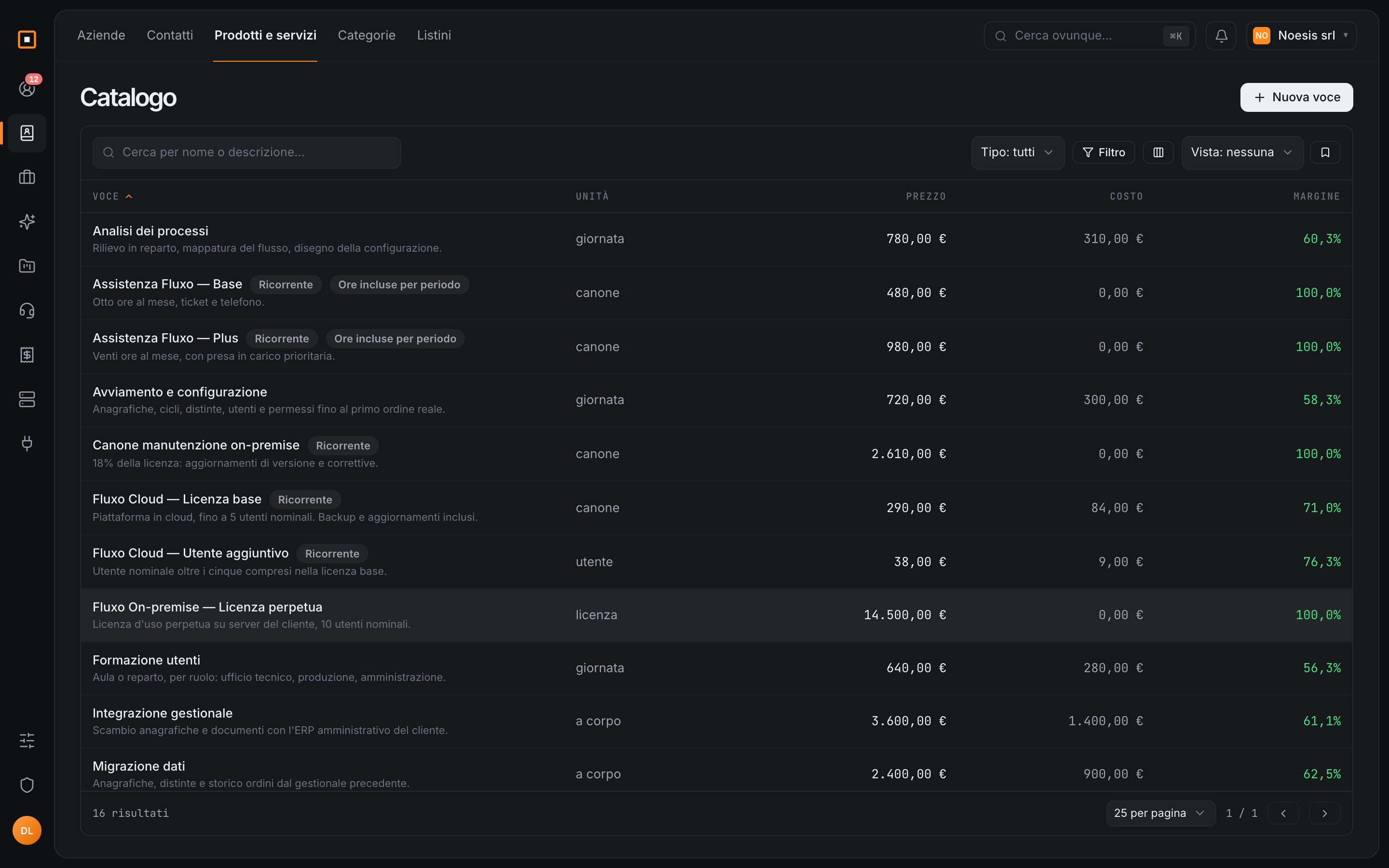Open the shield sidebar icon
This screenshot has height=868, width=1389.
point(27,785)
